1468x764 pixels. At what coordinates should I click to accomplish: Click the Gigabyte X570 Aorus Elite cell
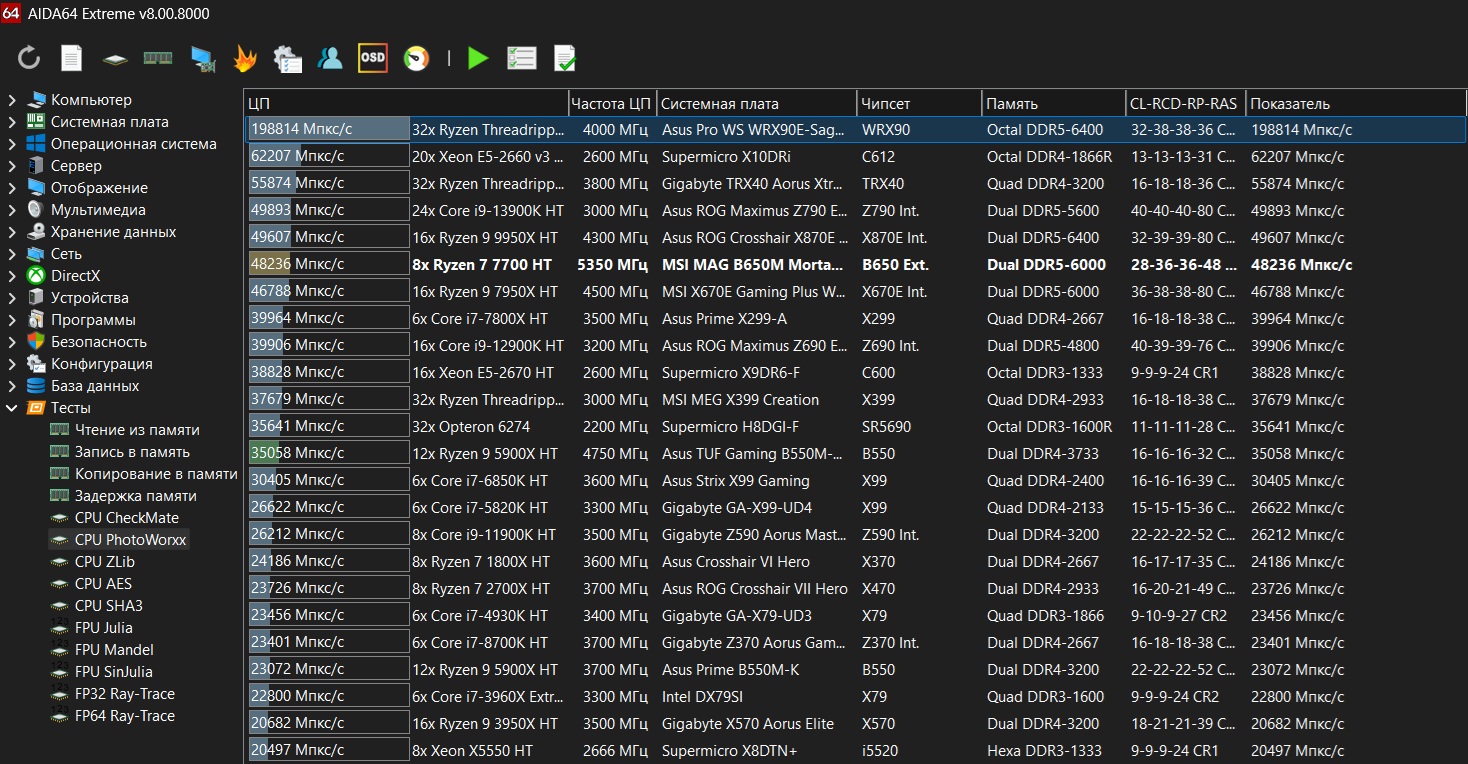pos(748,724)
